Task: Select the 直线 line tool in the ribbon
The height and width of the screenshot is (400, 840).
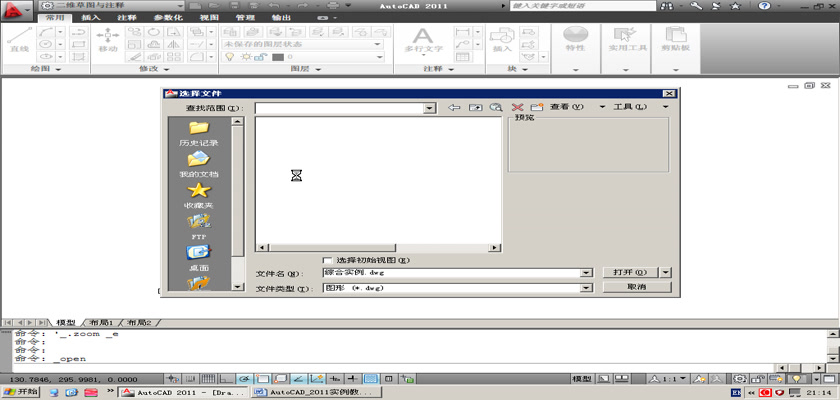Action: pos(19,41)
